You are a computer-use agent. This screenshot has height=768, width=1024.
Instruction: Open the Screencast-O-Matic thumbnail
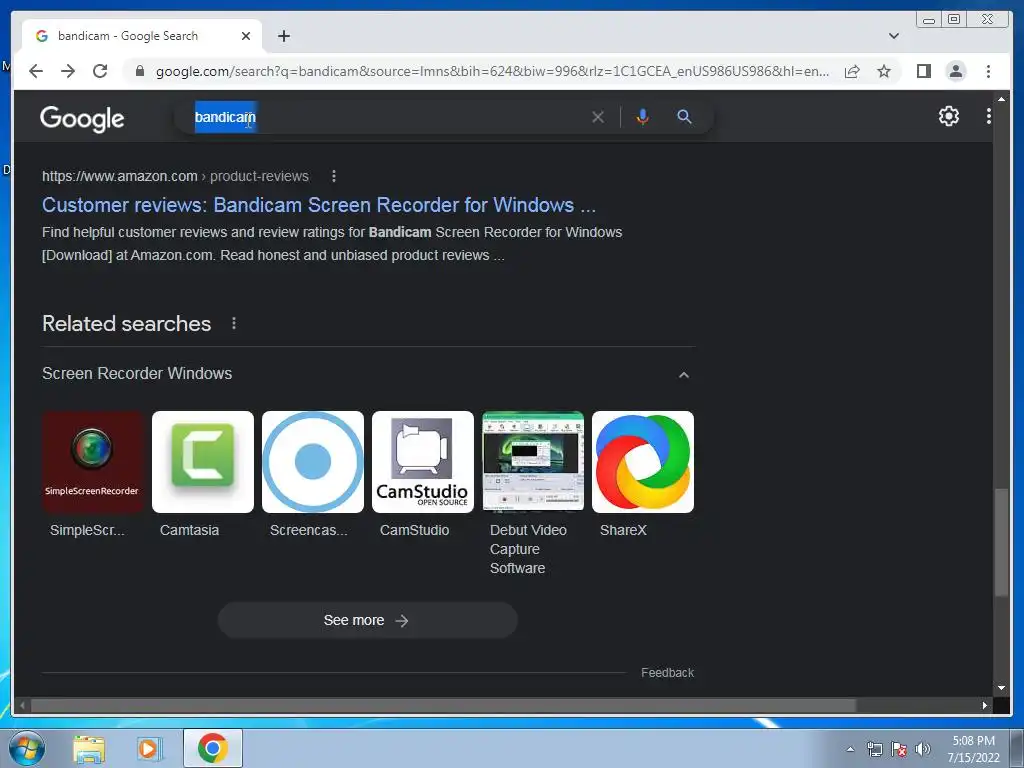click(x=313, y=462)
